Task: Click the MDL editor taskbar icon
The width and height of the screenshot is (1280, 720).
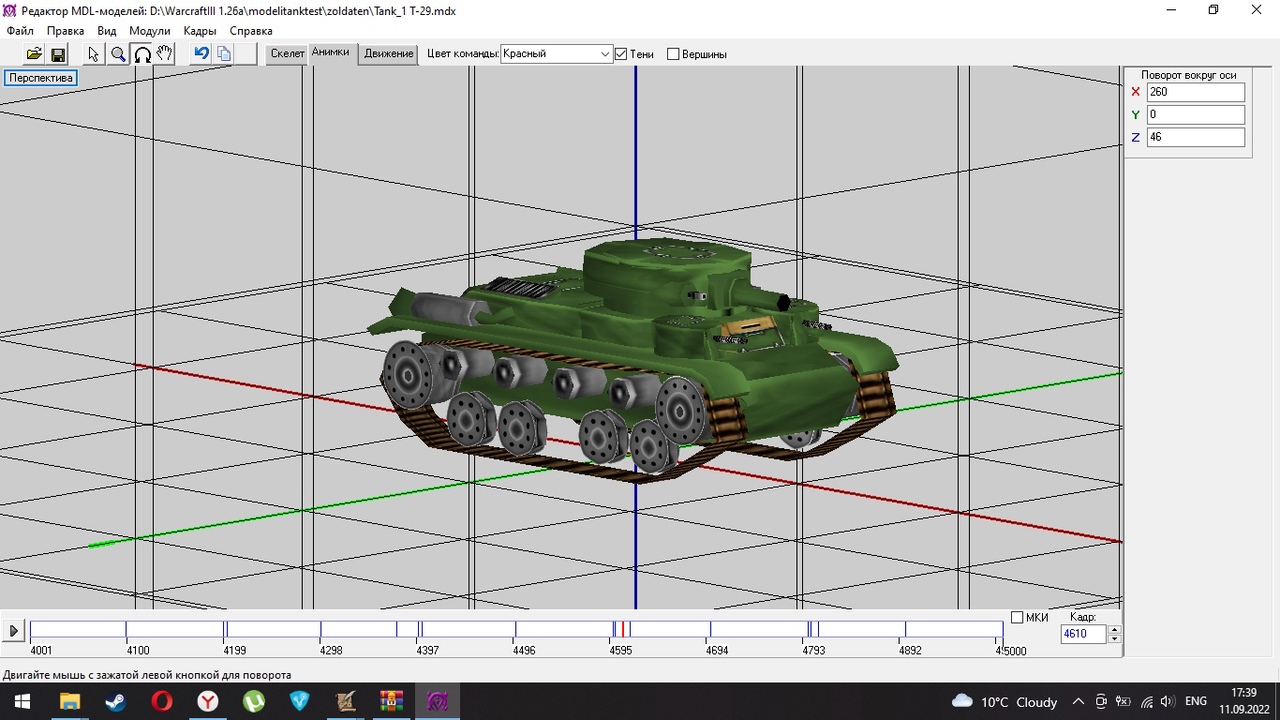Action: [437, 701]
